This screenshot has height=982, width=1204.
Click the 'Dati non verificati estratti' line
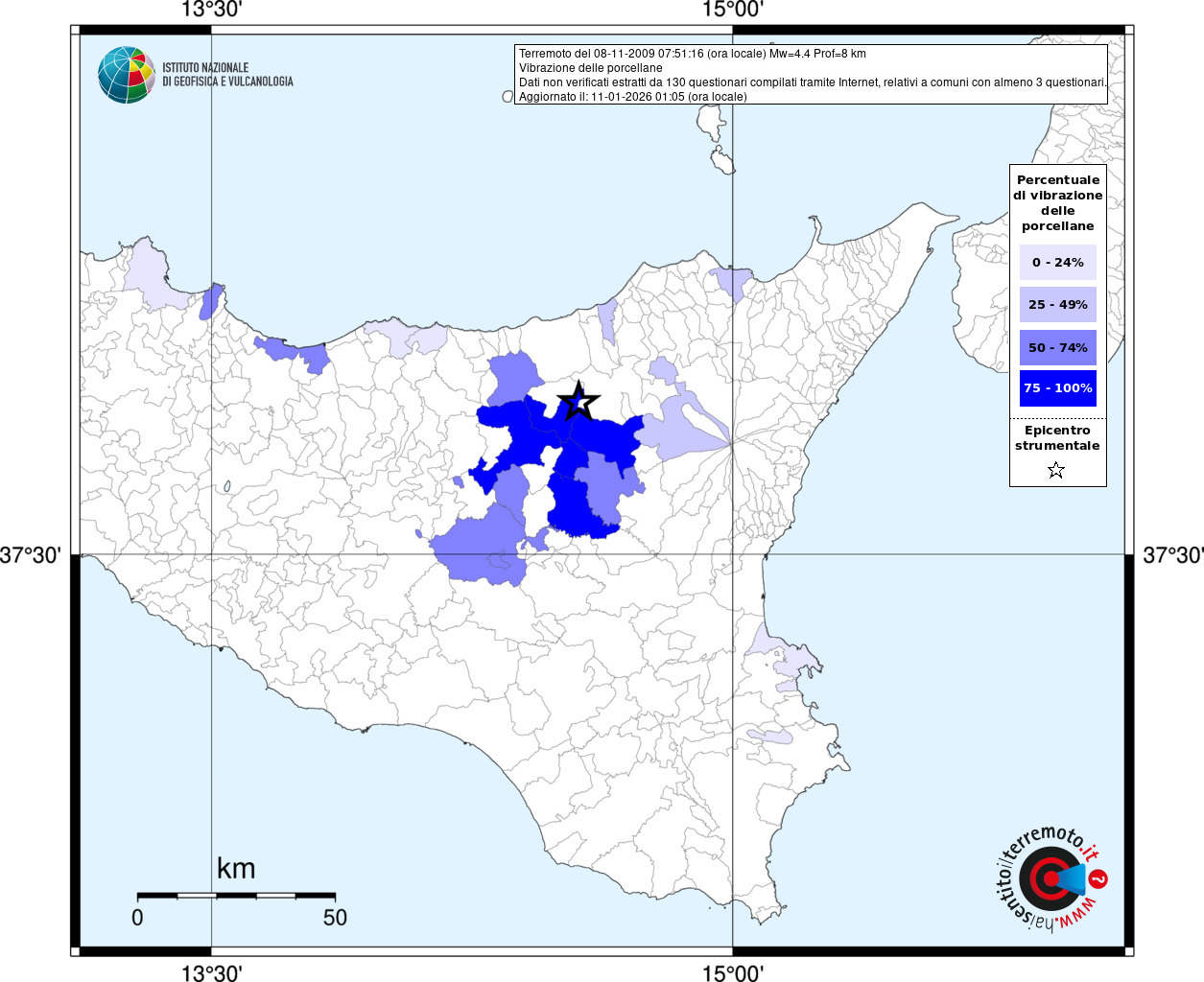coord(813,82)
